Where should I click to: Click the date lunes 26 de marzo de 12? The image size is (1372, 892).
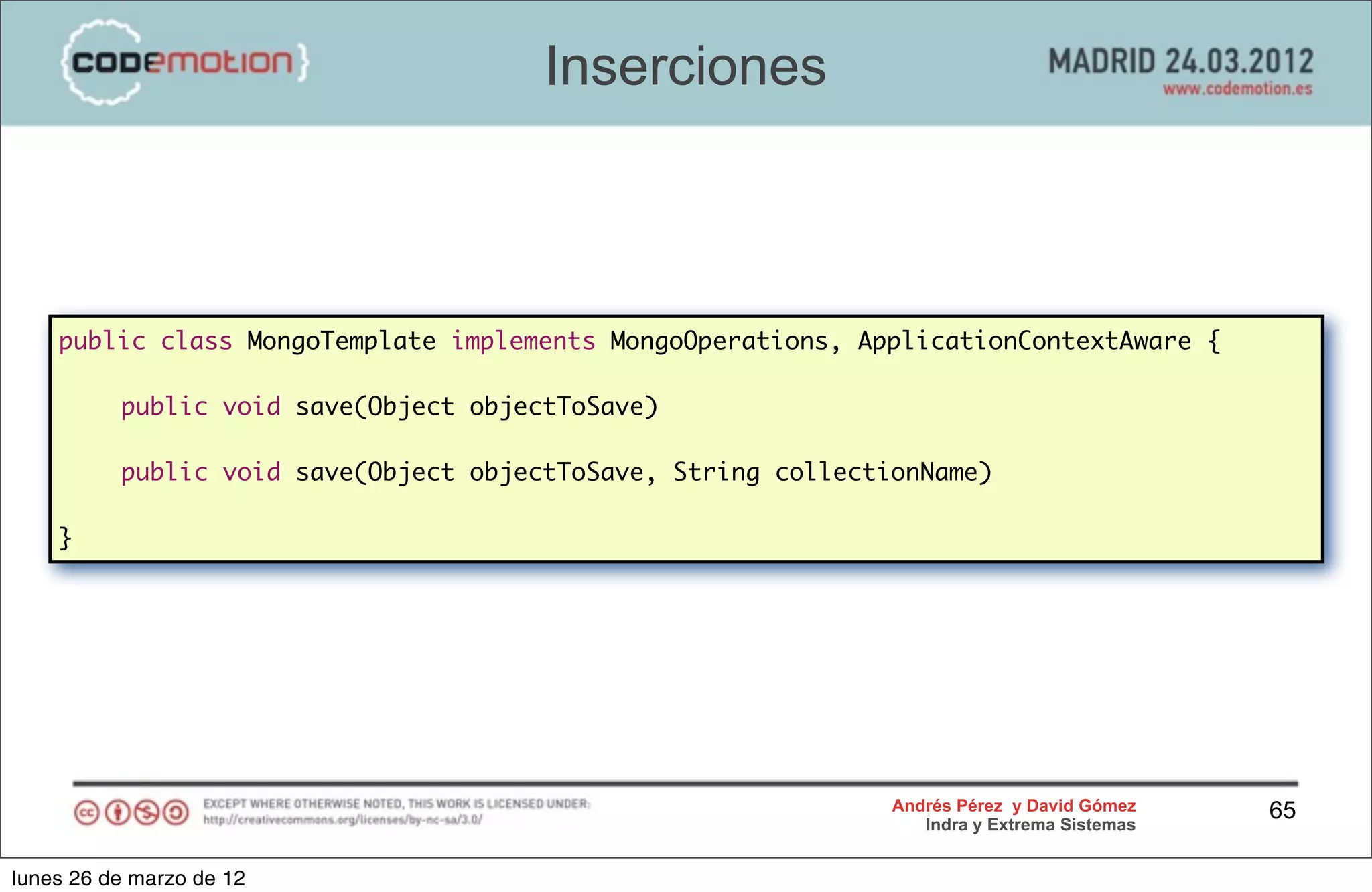tap(129, 878)
